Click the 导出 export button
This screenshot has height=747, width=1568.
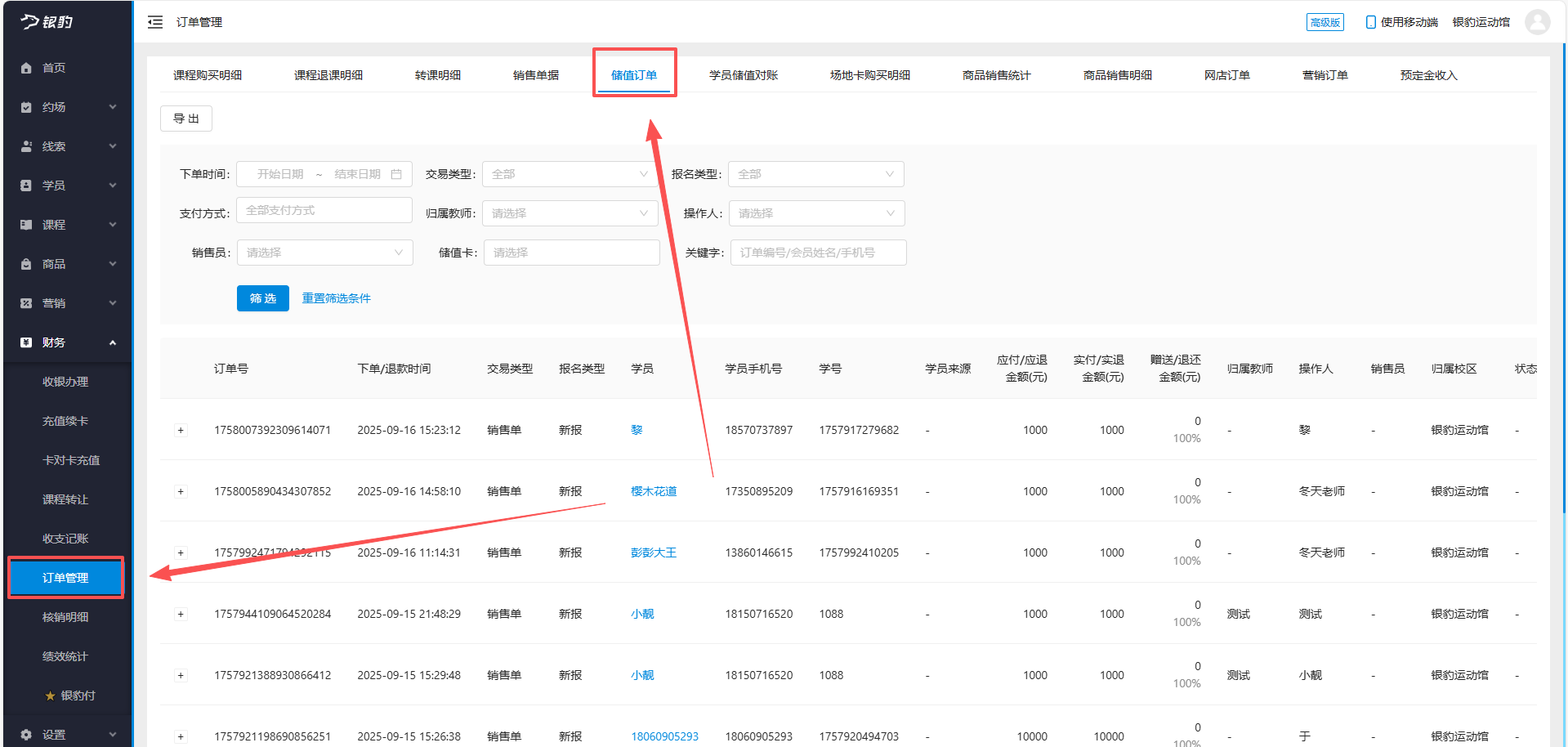pos(185,118)
